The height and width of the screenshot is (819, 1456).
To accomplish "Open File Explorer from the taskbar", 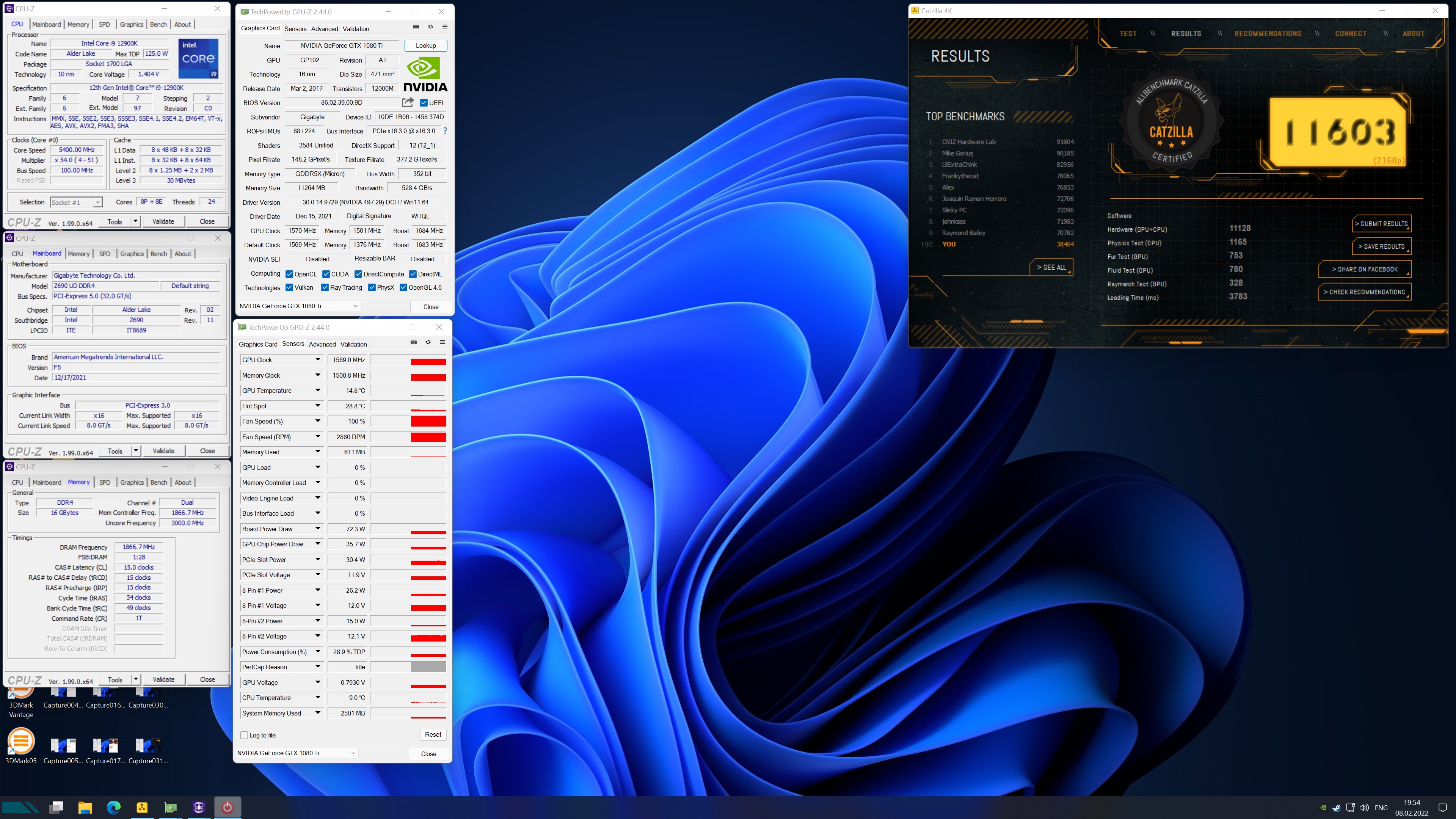I will [85, 808].
